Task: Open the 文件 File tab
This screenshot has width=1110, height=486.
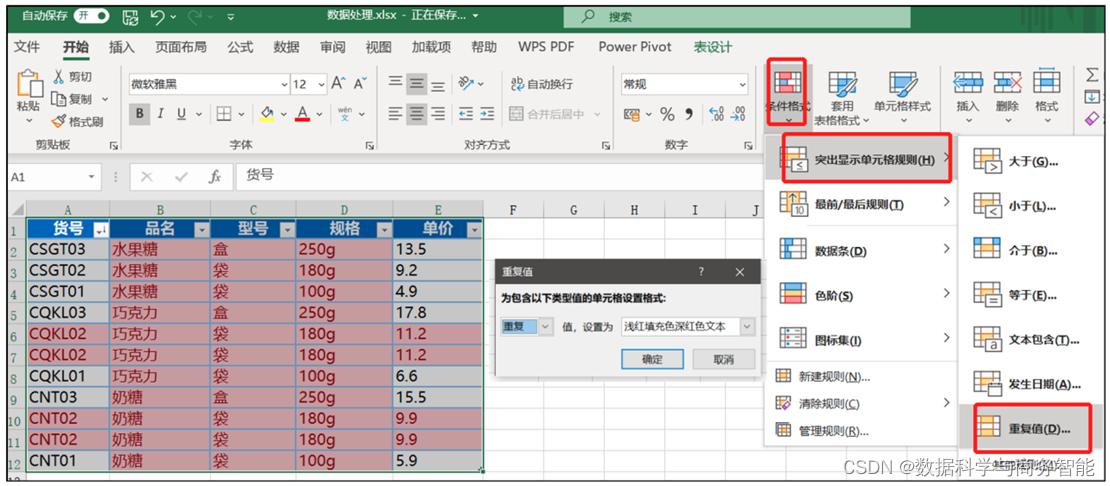Action: click(27, 47)
